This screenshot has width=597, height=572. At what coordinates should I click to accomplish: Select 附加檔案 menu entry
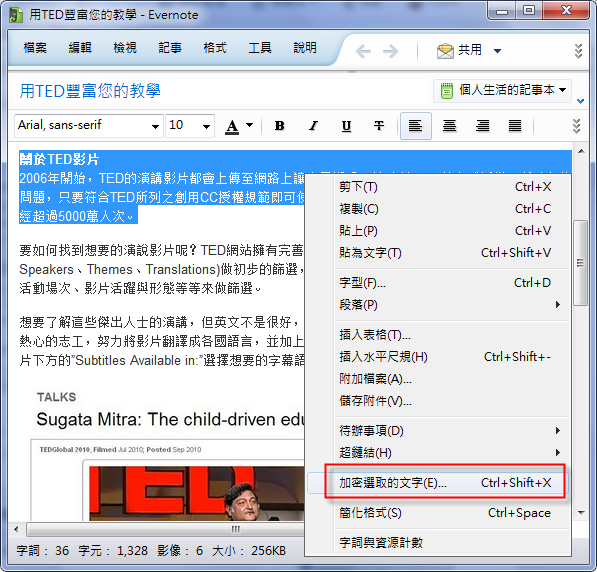click(438, 379)
